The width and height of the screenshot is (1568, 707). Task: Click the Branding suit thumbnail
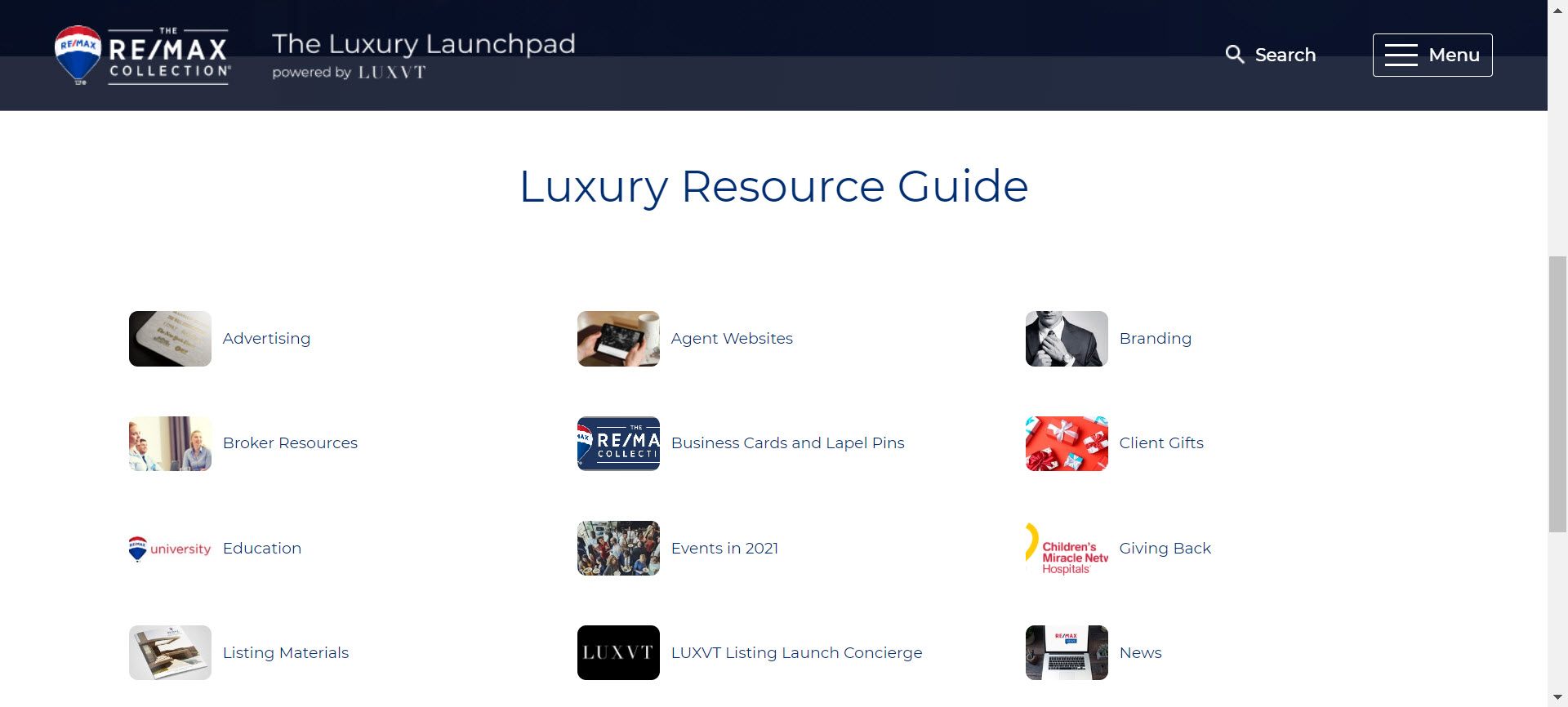point(1067,339)
